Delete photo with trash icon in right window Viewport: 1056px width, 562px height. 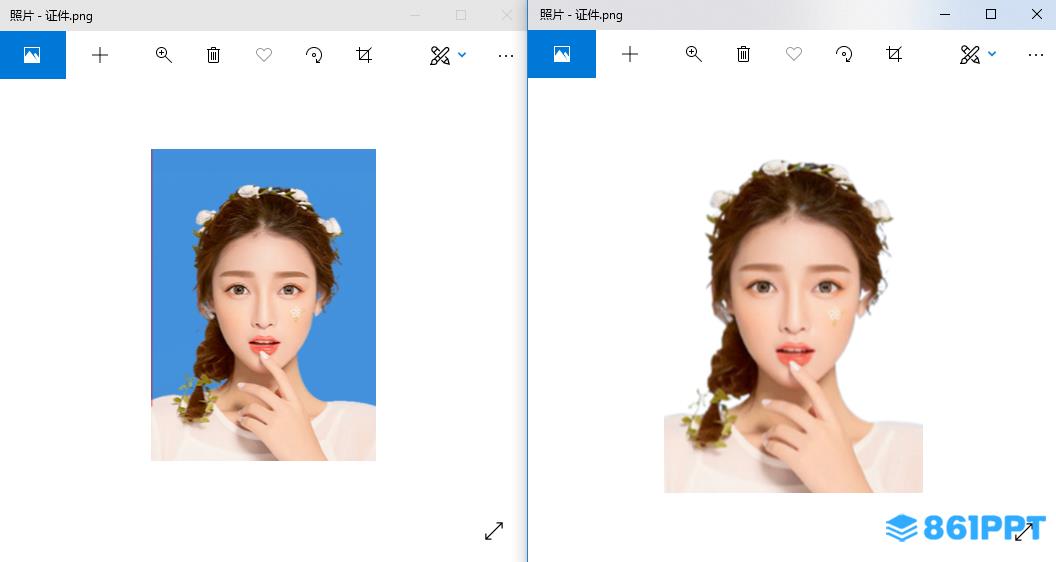point(744,54)
